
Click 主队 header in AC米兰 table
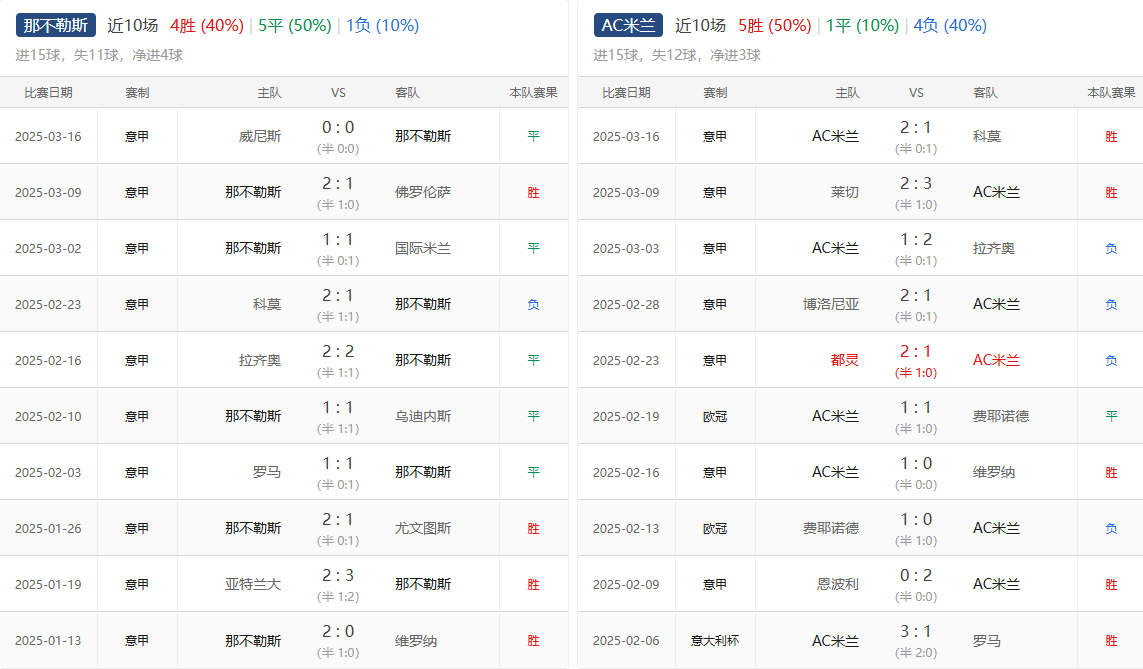847,93
